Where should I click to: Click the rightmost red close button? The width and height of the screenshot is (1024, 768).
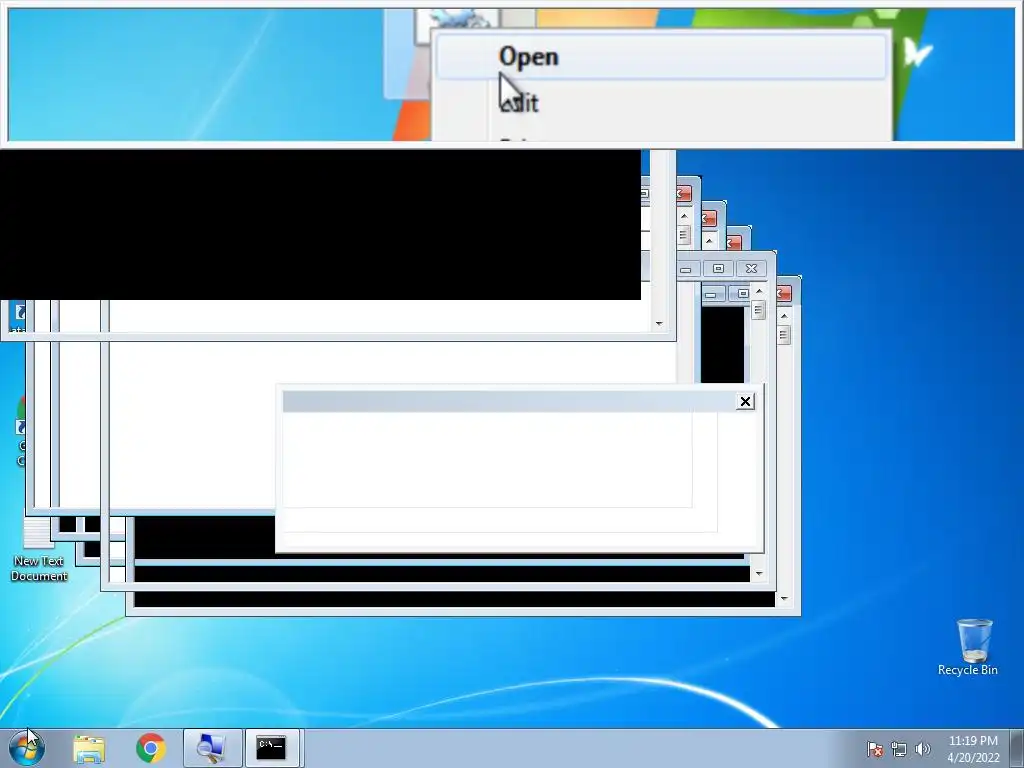[784, 294]
